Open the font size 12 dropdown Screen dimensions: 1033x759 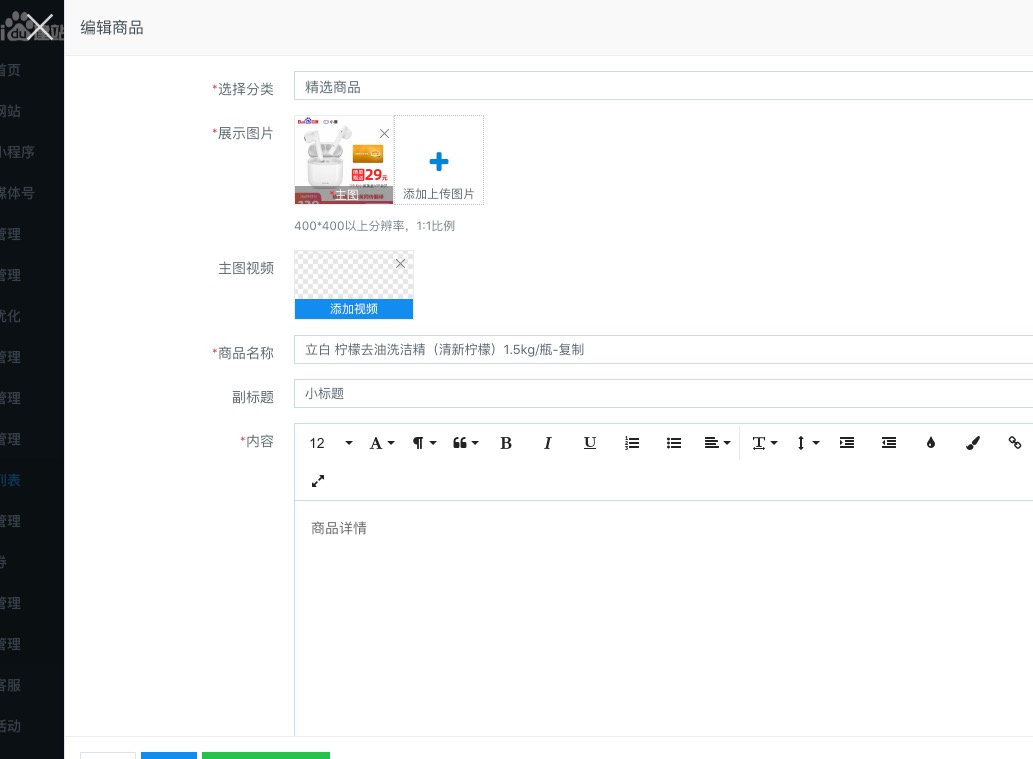pos(331,443)
